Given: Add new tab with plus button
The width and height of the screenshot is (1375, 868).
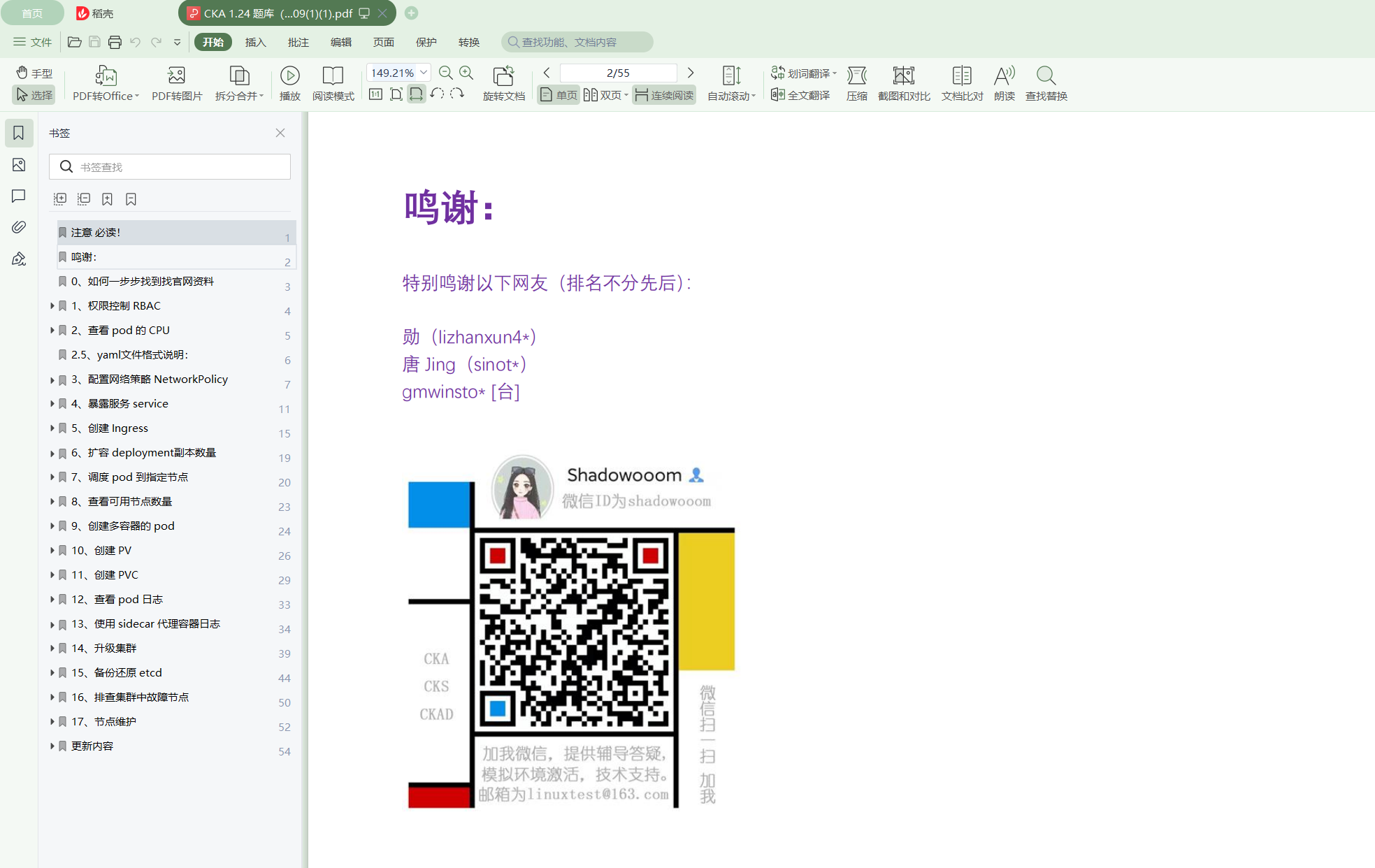Looking at the screenshot, I should [412, 13].
